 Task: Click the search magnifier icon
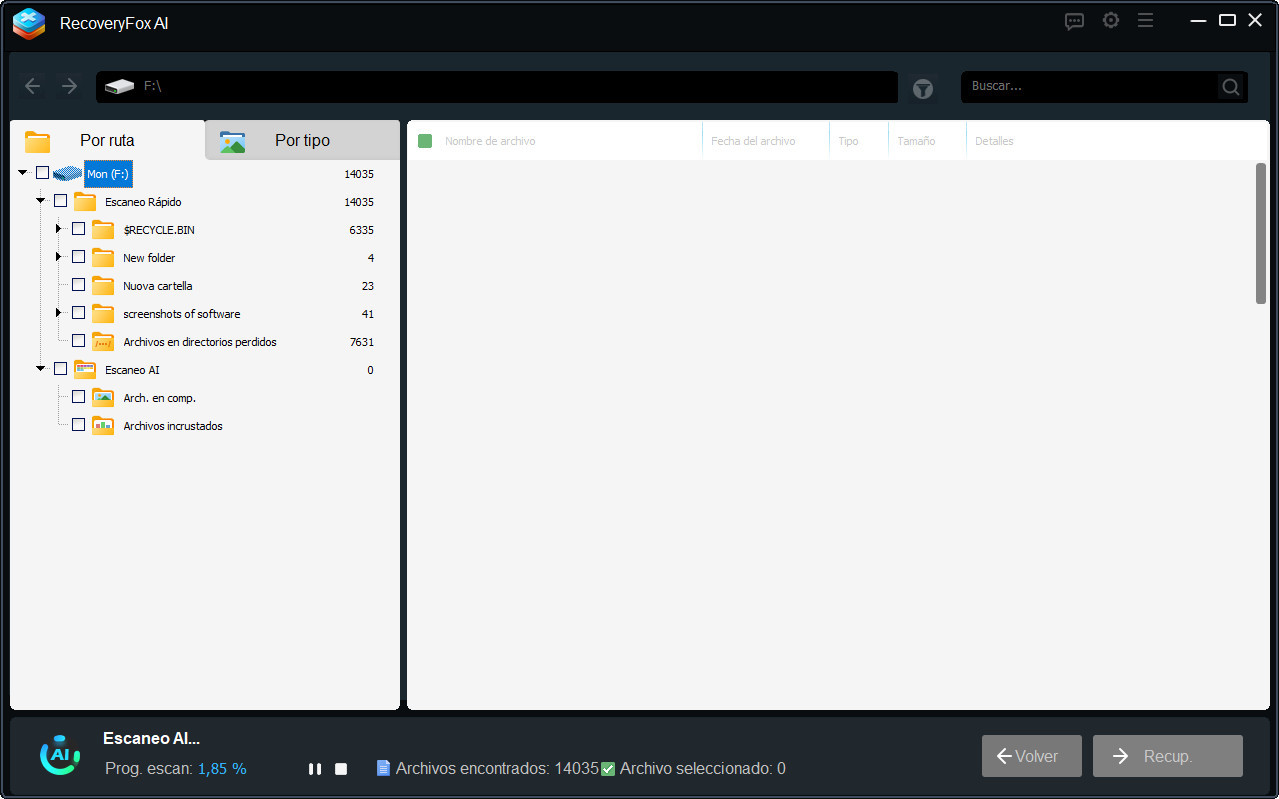1230,87
